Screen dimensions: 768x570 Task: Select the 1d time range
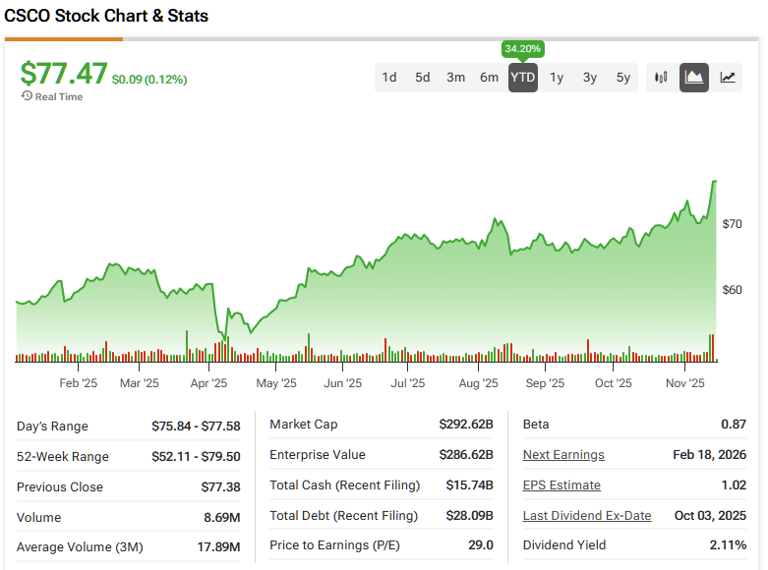coord(389,77)
